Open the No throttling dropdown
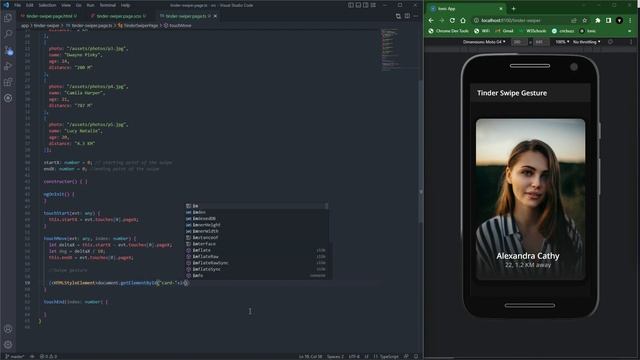This screenshot has width=640, height=360. pos(587,42)
